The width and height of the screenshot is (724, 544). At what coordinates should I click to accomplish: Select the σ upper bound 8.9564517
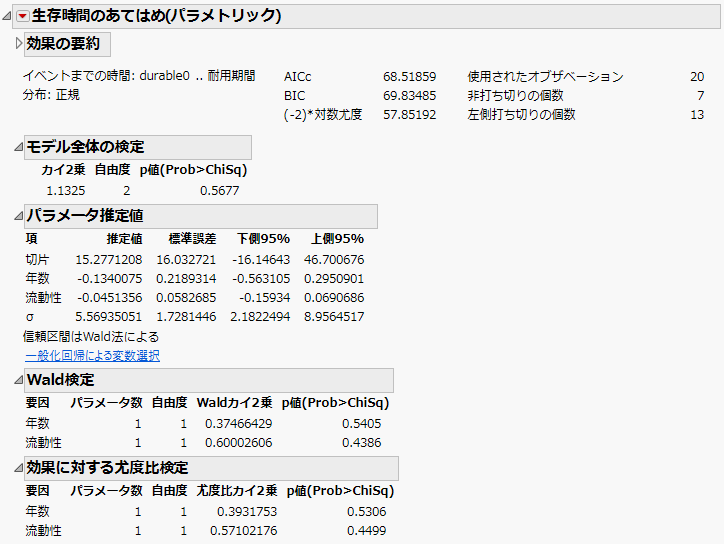tap(334, 317)
